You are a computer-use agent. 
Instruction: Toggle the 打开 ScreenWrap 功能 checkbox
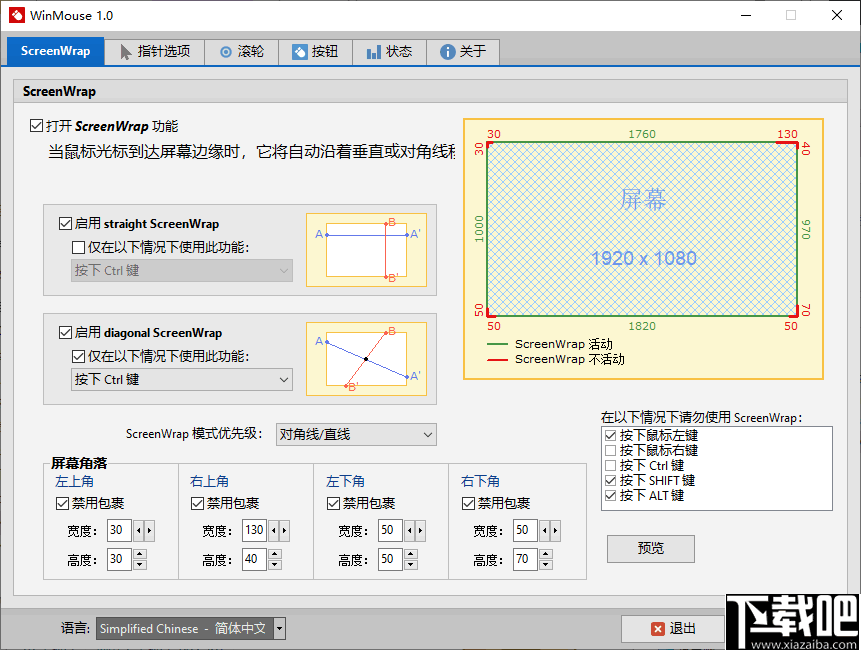tap(37, 126)
